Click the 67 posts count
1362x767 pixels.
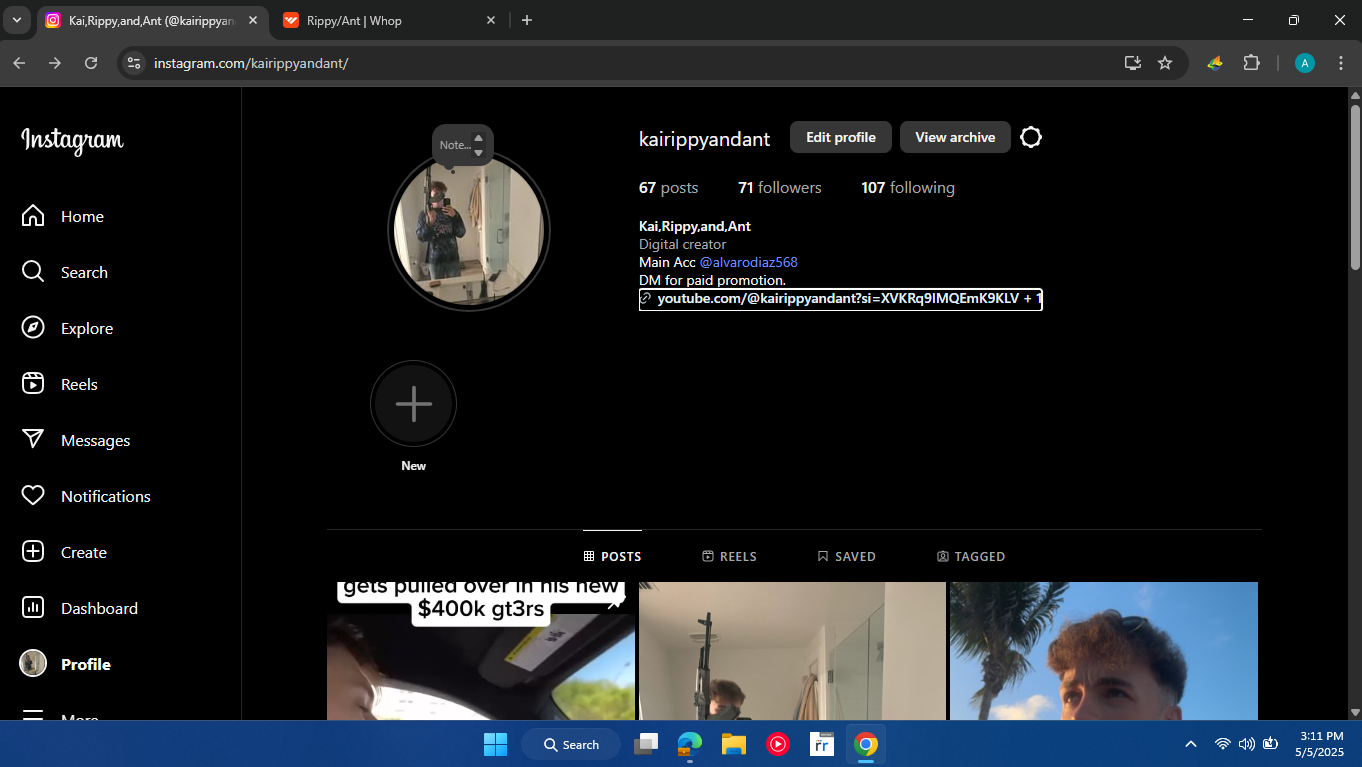pos(669,188)
